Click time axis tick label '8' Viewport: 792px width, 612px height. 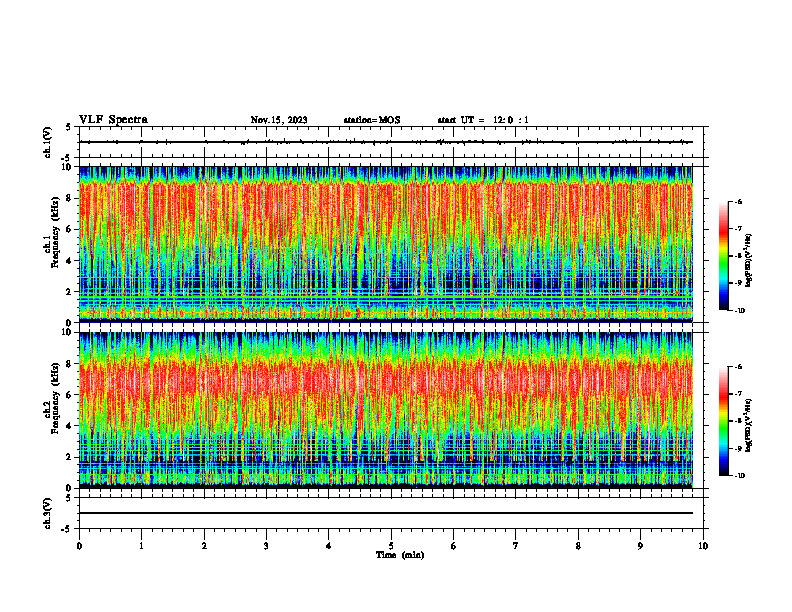pyautogui.click(x=578, y=546)
